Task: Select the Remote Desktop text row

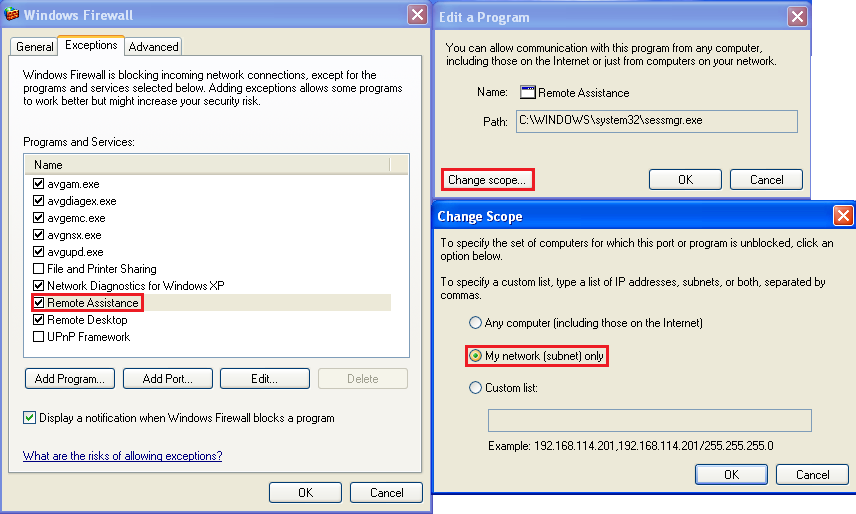Action: [x=87, y=320]
